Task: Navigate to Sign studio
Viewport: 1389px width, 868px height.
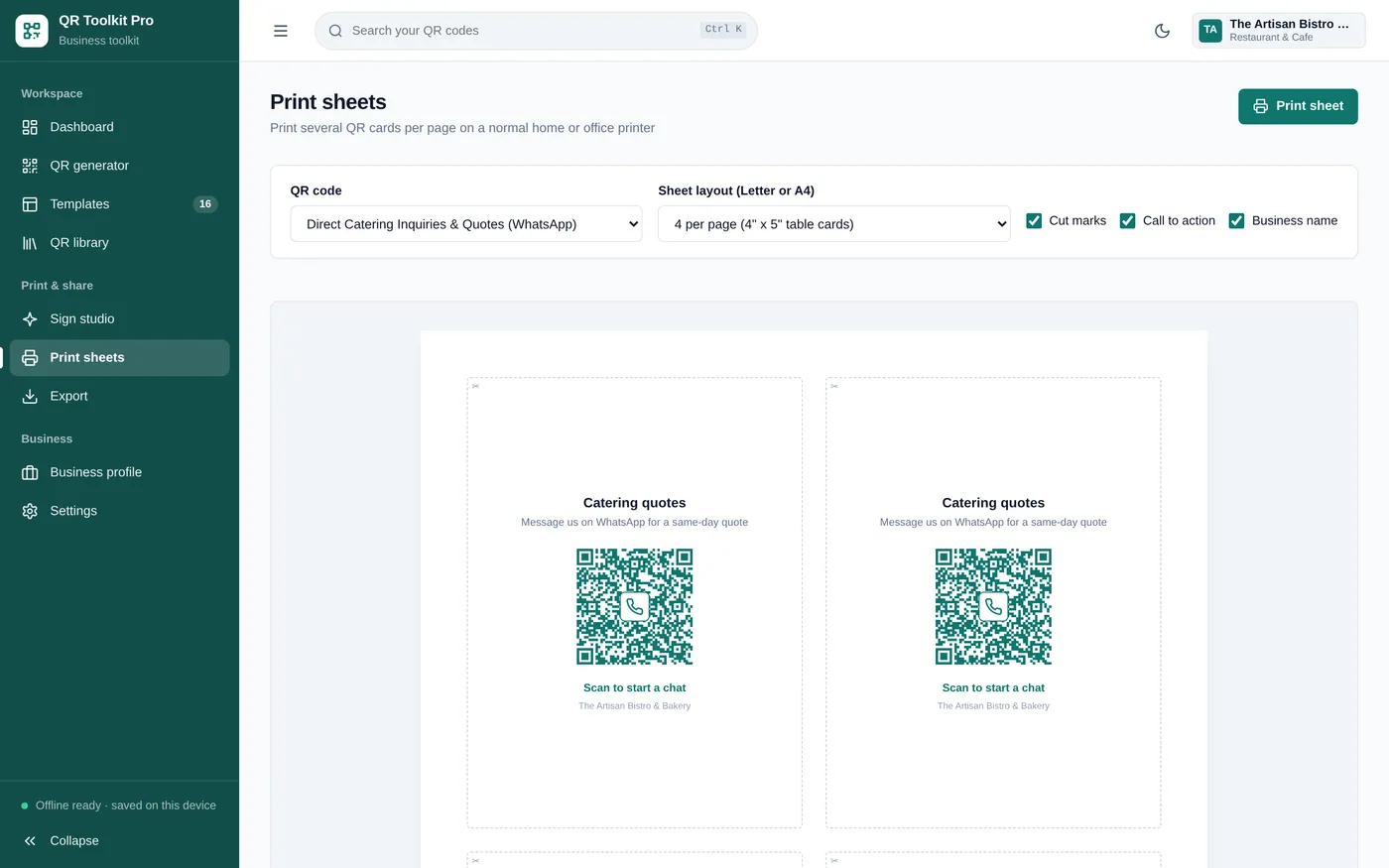Action: pyautogui.click(x=120, y=319)
